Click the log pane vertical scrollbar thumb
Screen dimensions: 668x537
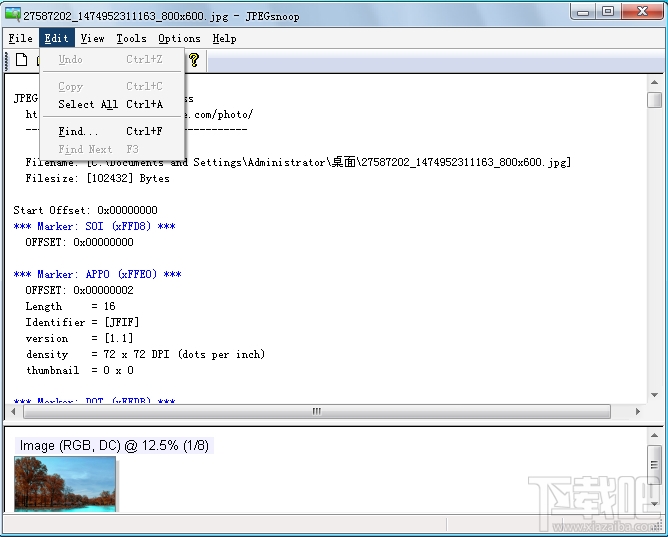(654, 100)
